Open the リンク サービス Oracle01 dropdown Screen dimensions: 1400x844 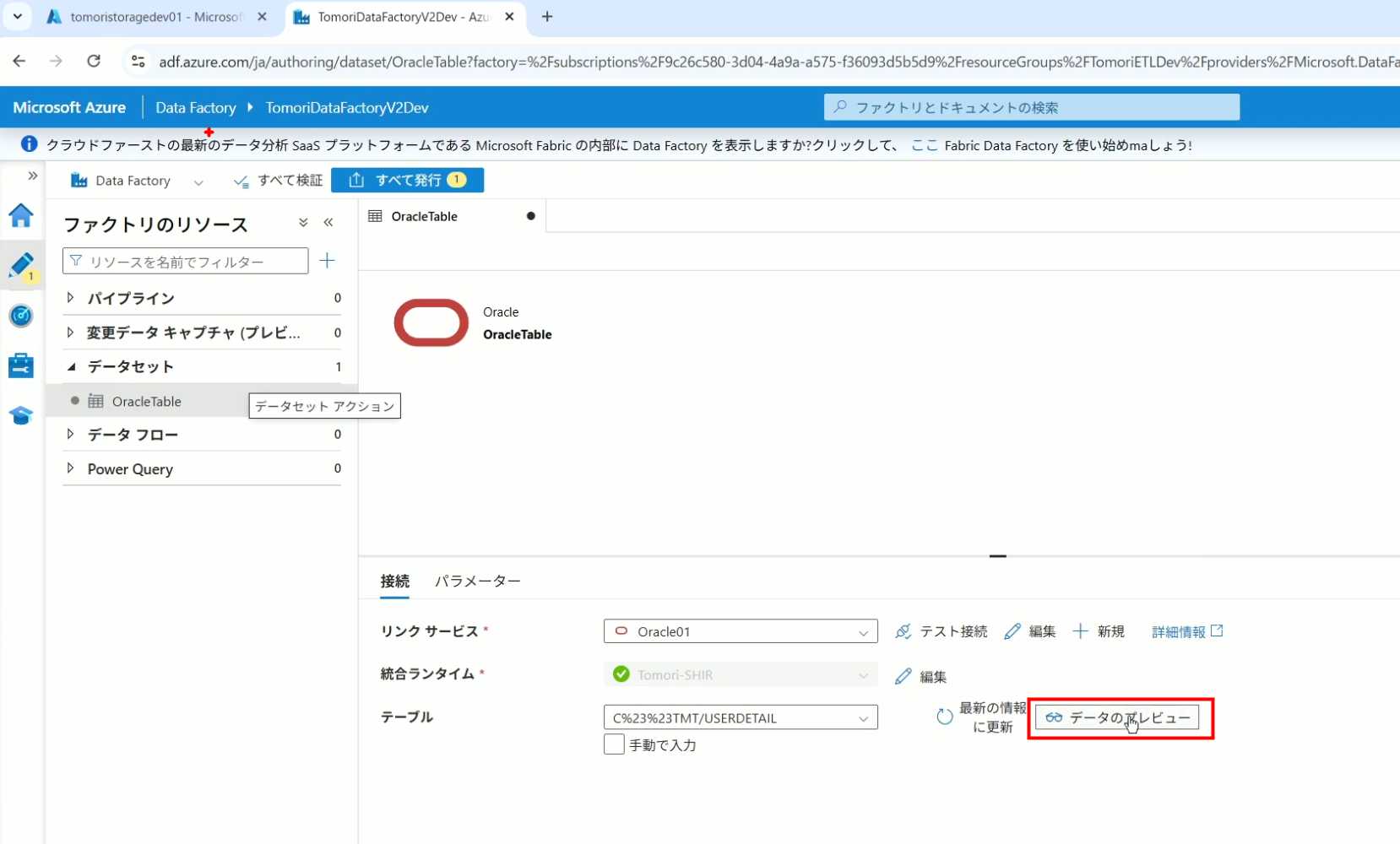click(740, 631)
